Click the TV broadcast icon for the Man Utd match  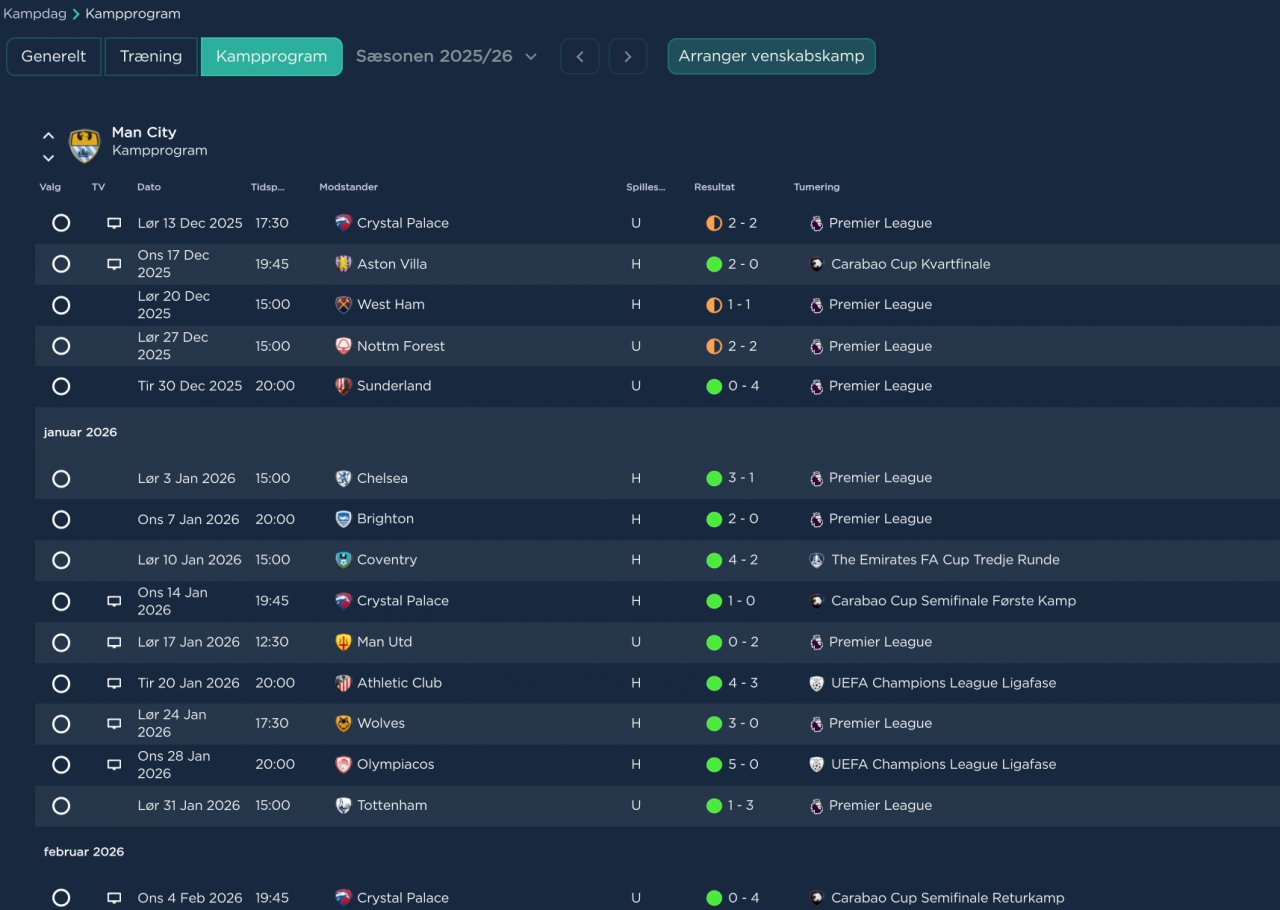(x=114, y=642)
